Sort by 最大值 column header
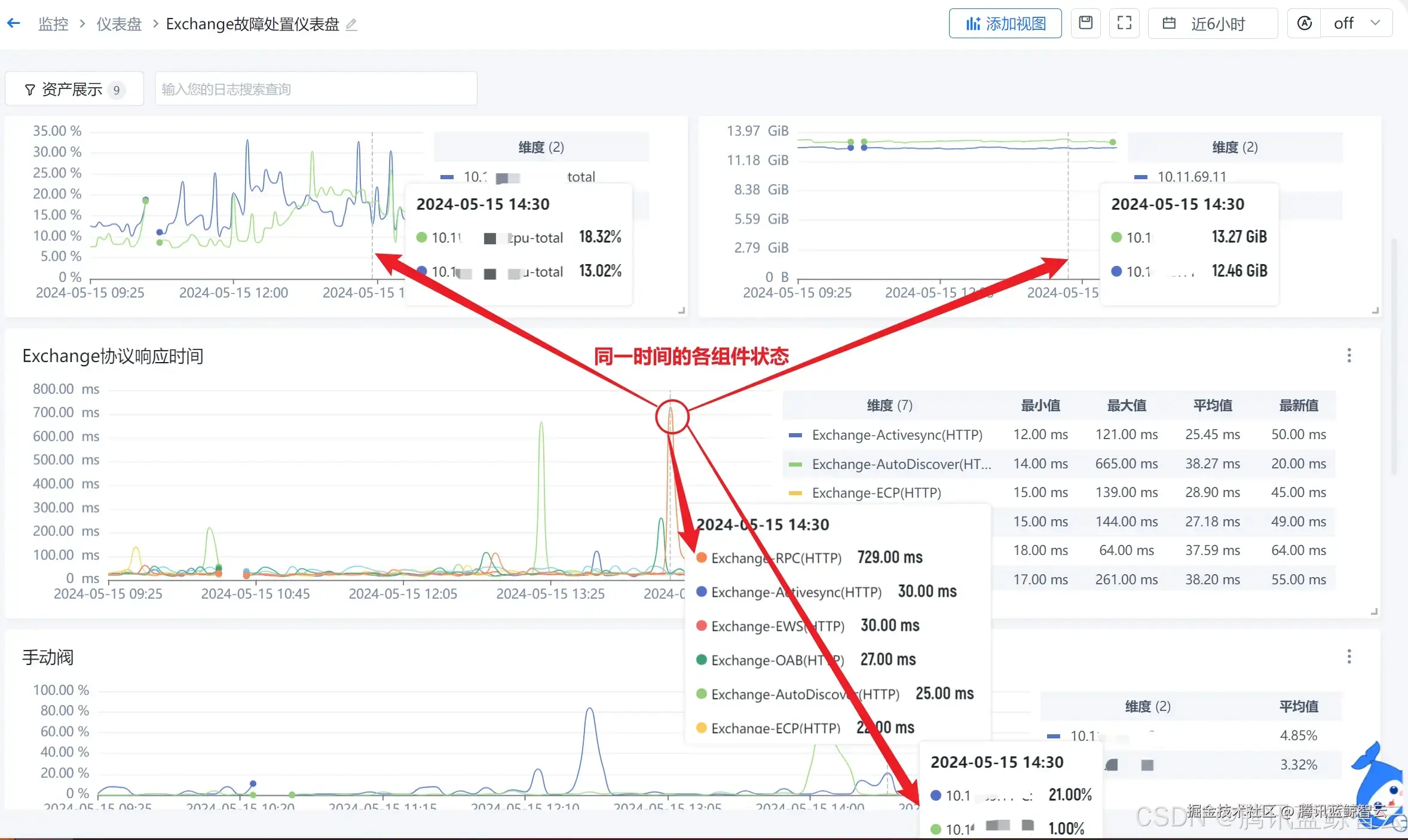Viewport: 1408px width, 840px height. tap(1126, 406)
